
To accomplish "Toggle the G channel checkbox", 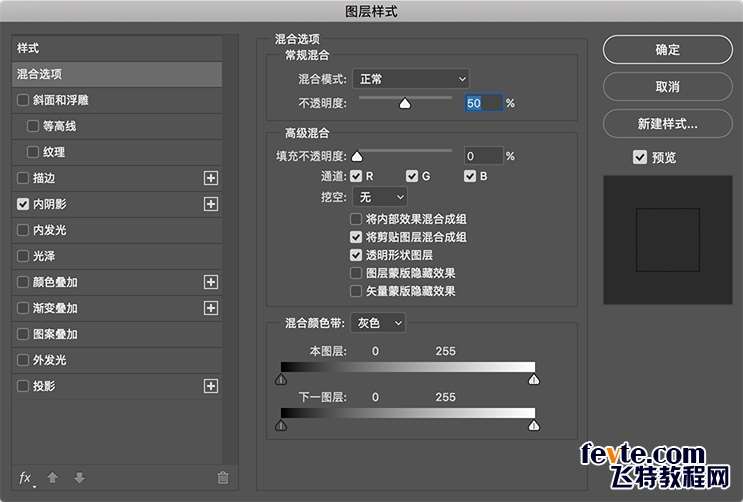I will pyautogui.click(x=412, y=176).
